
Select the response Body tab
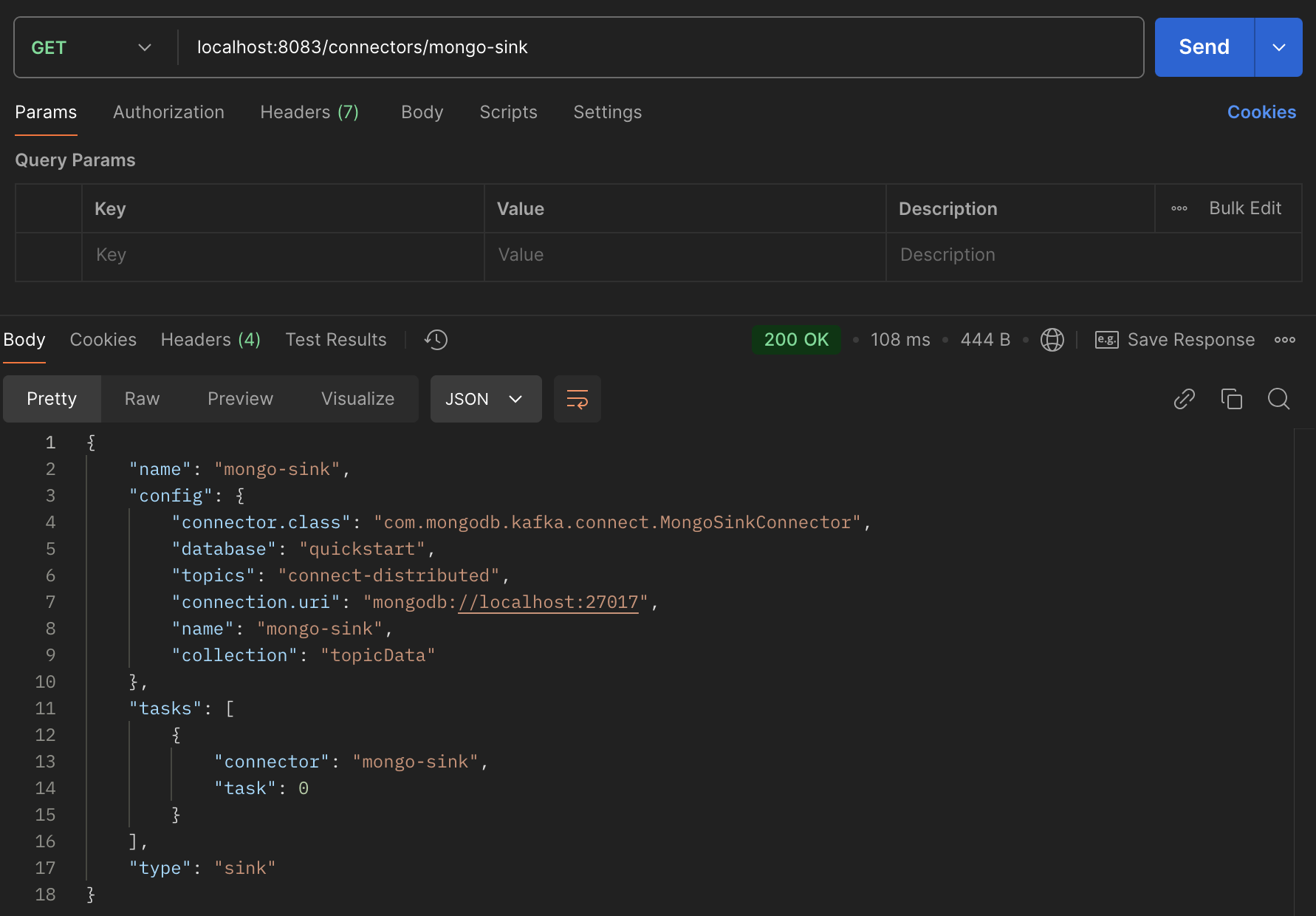[x=24, y=340]
